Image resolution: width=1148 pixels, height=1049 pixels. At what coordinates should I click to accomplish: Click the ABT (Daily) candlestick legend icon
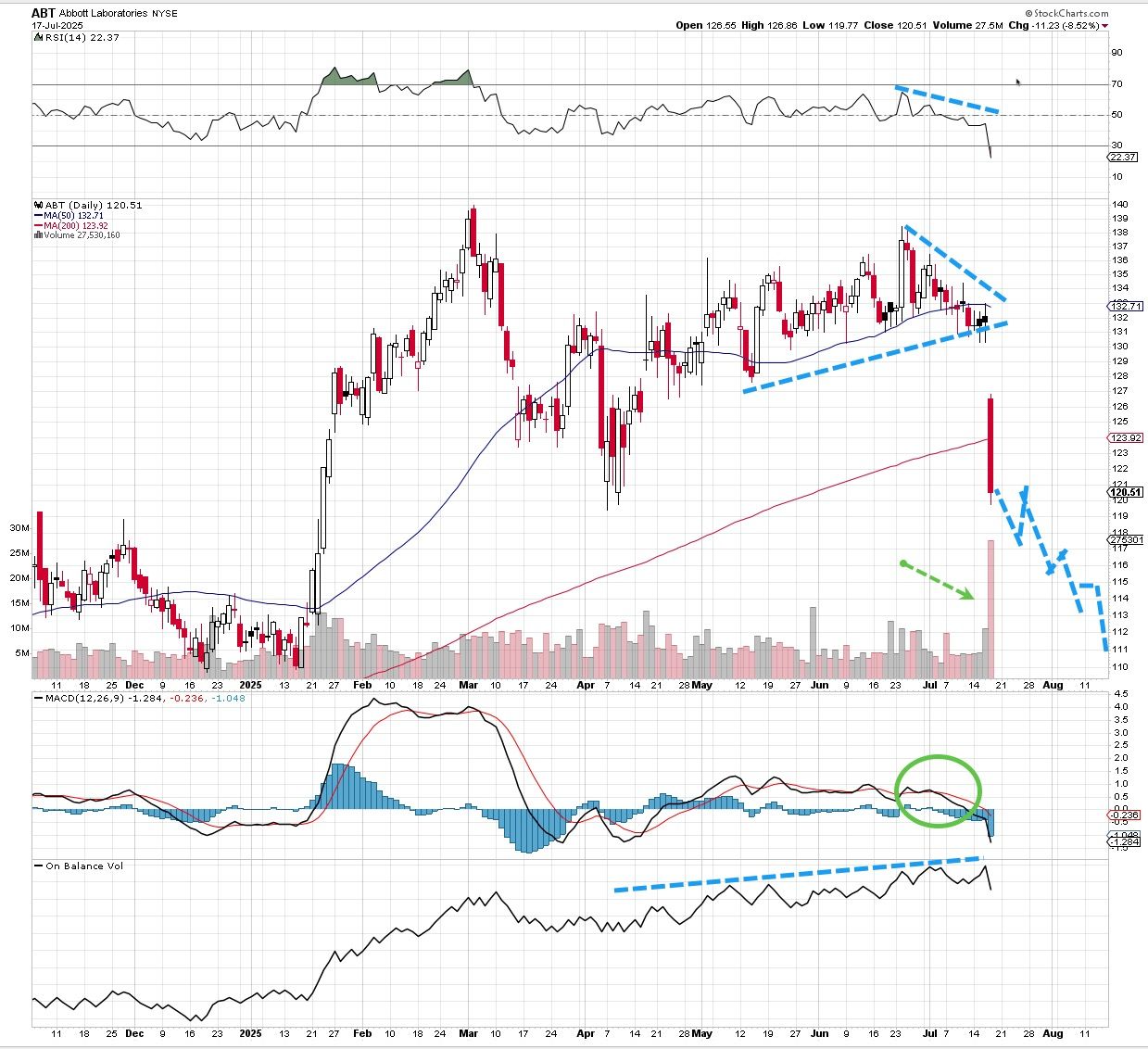point(37,205)
